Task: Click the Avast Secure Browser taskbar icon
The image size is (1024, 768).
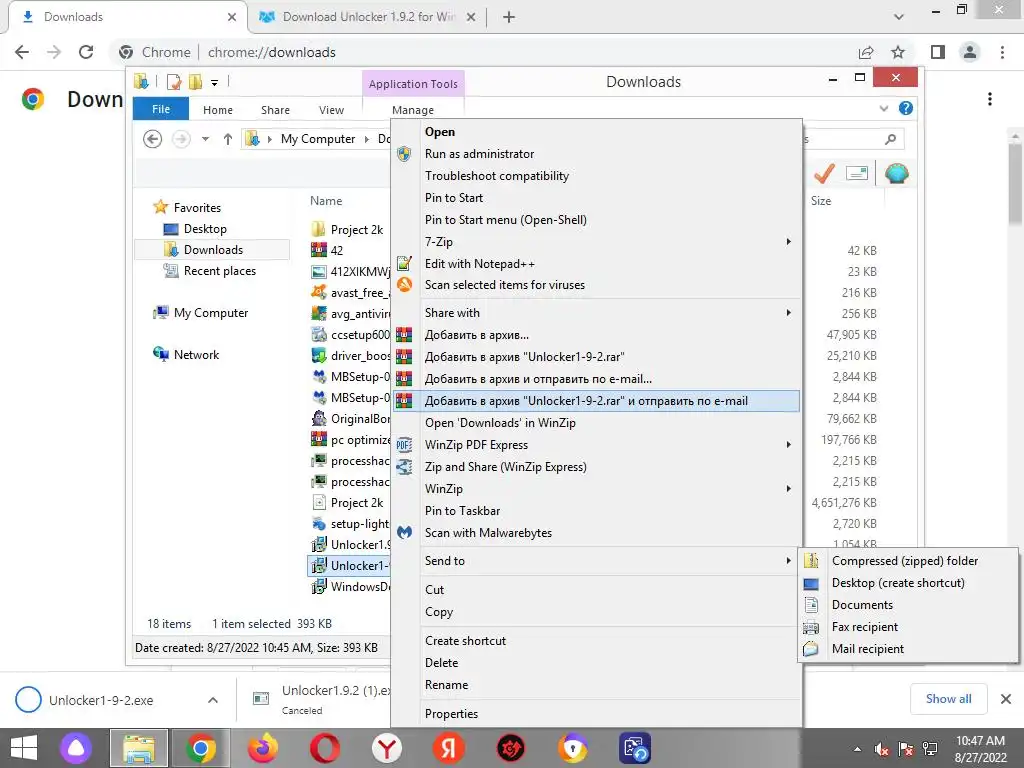Action: pos(573,748)
